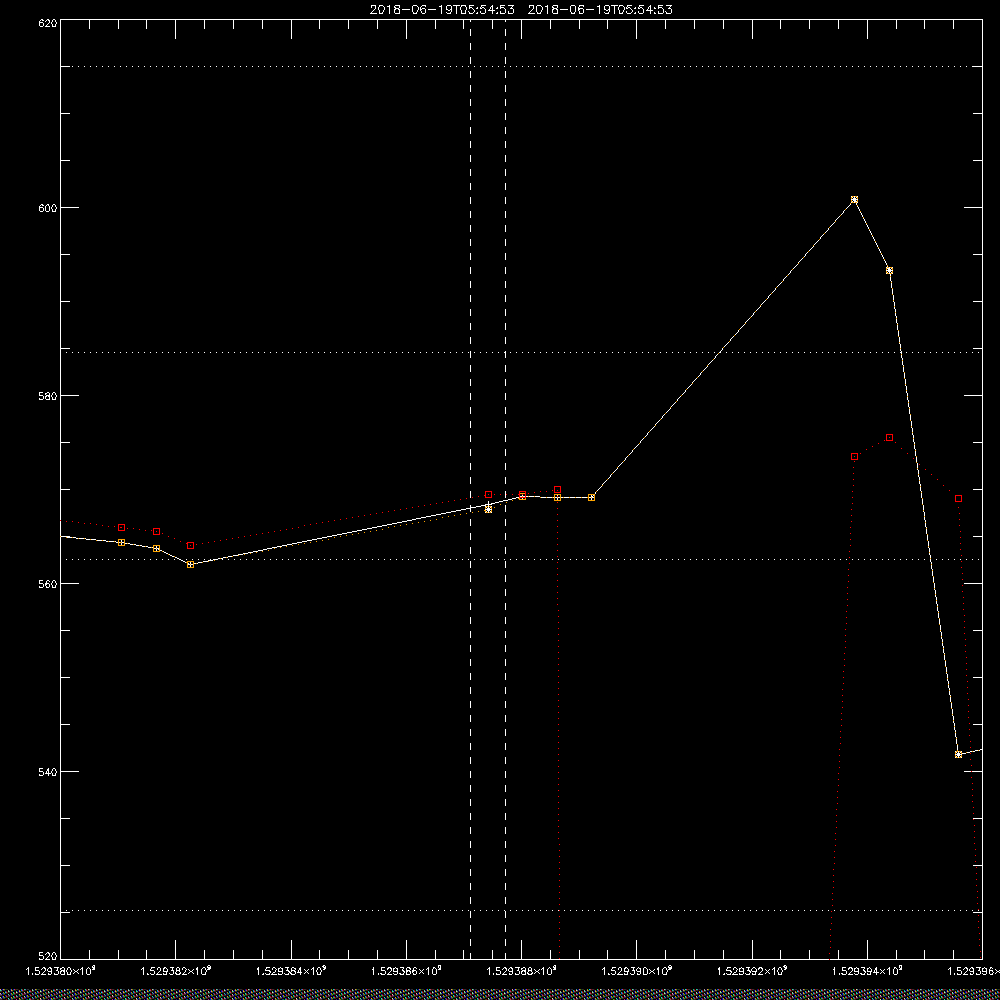Click the 1.529394×10⁹ x-axis label

(869, 971)
